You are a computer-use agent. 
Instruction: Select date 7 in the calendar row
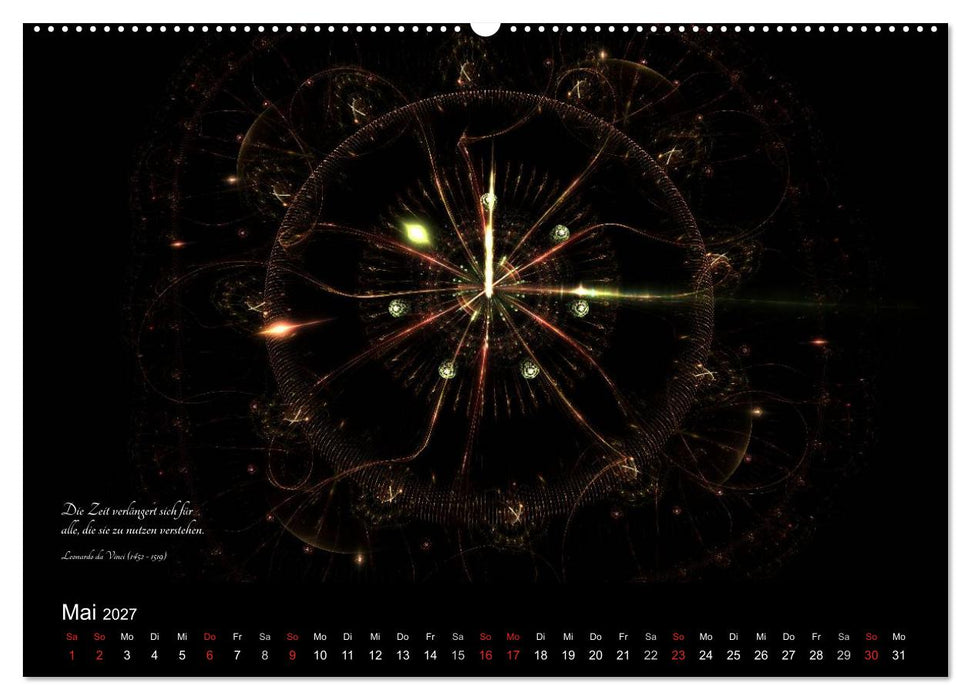click(x=237, y=655)
